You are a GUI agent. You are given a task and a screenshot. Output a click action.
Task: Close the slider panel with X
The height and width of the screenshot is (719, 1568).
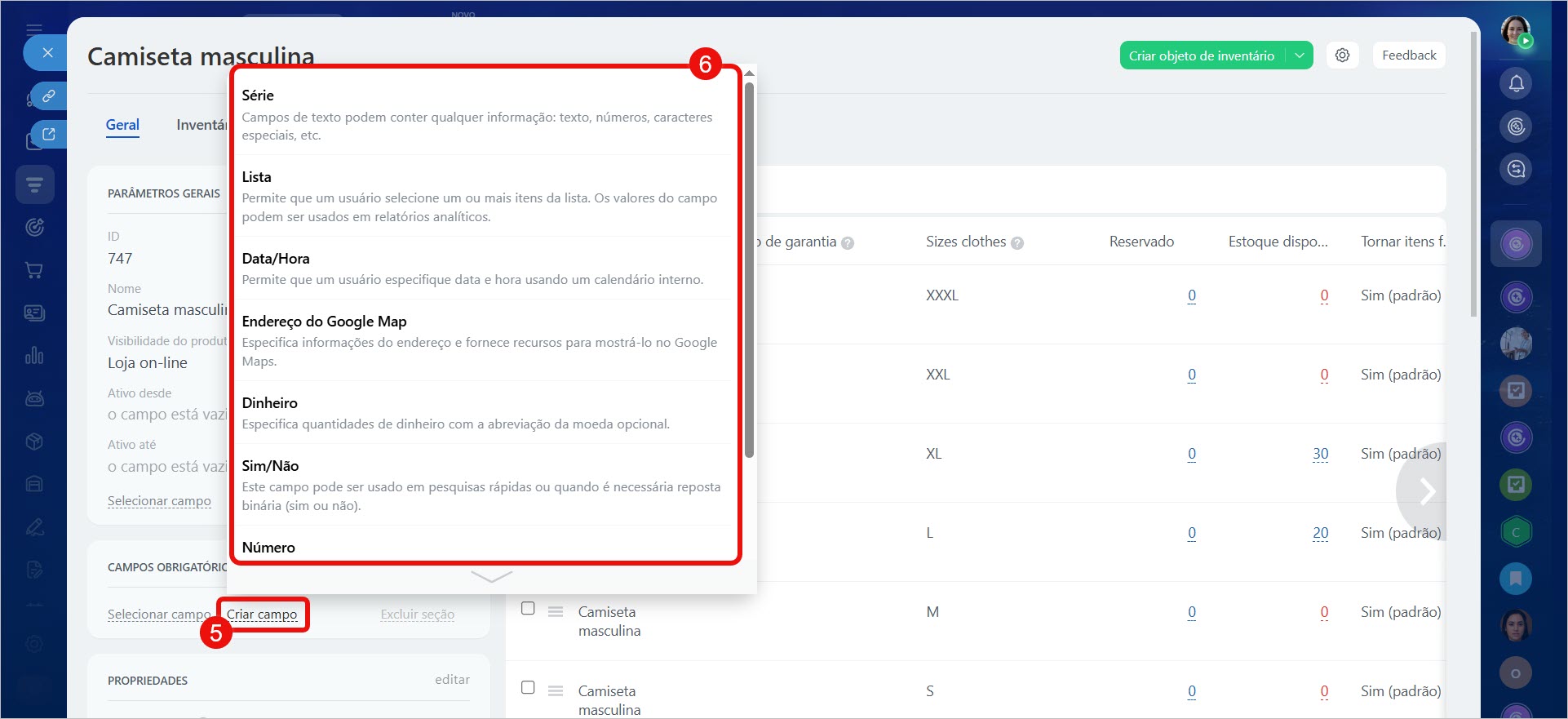[47, 53]
